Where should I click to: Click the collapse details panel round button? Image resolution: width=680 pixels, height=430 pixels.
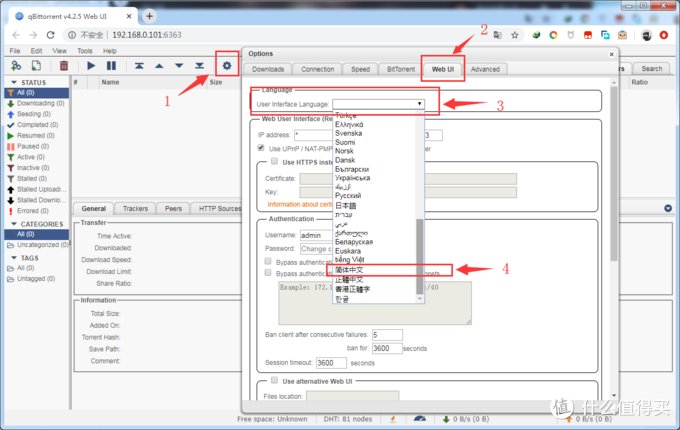click(x=668, y=208)
